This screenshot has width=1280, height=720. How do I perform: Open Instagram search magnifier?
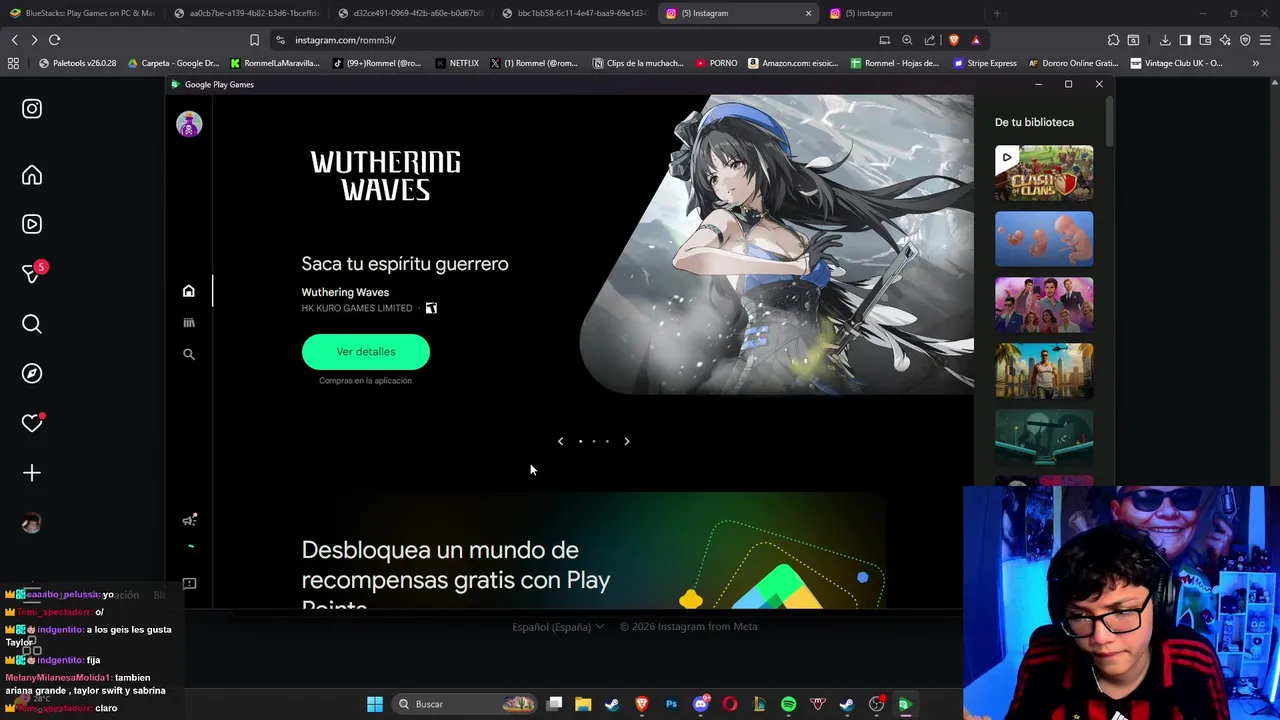point(32,324)
